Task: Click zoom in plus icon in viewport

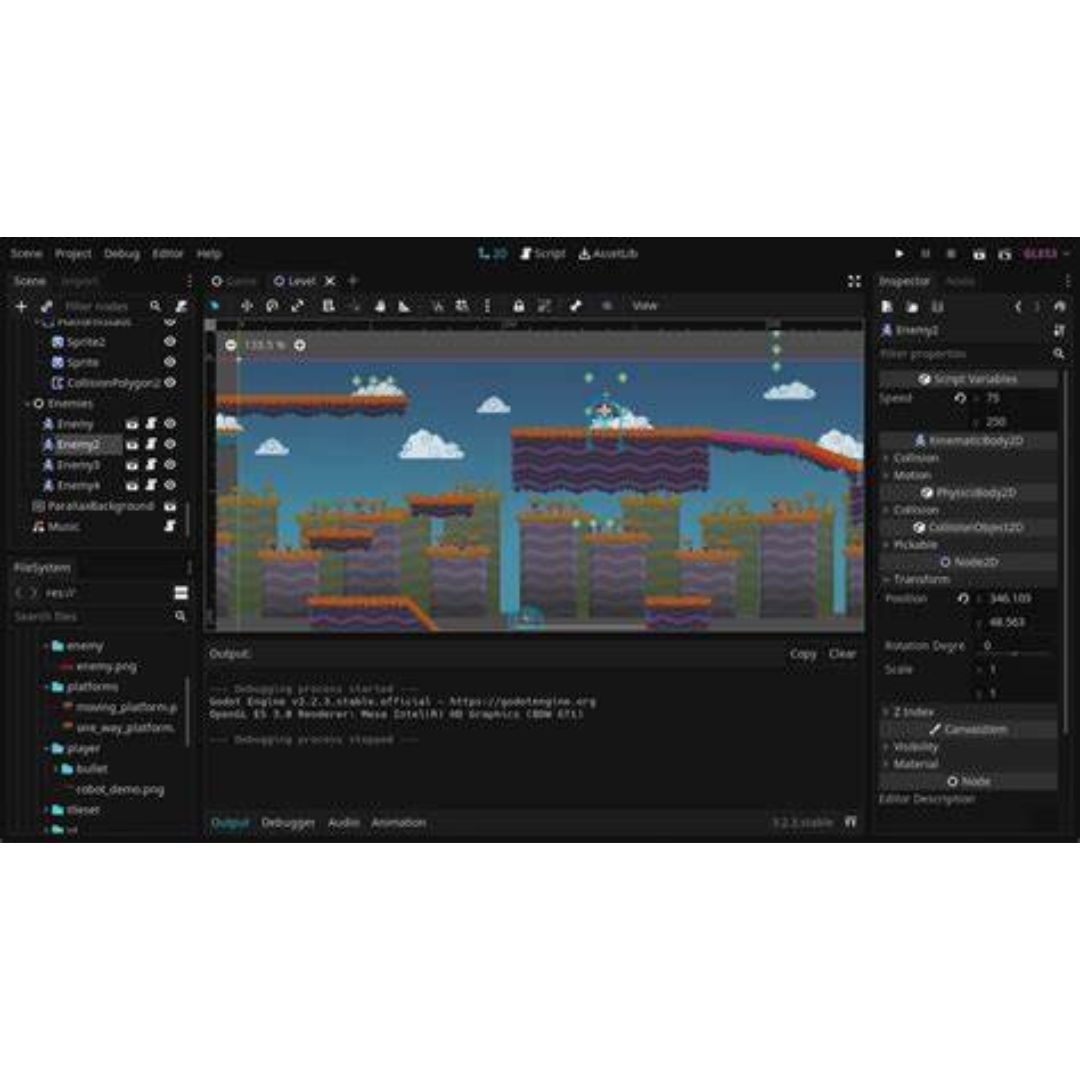Action: (x=299, y=345)
